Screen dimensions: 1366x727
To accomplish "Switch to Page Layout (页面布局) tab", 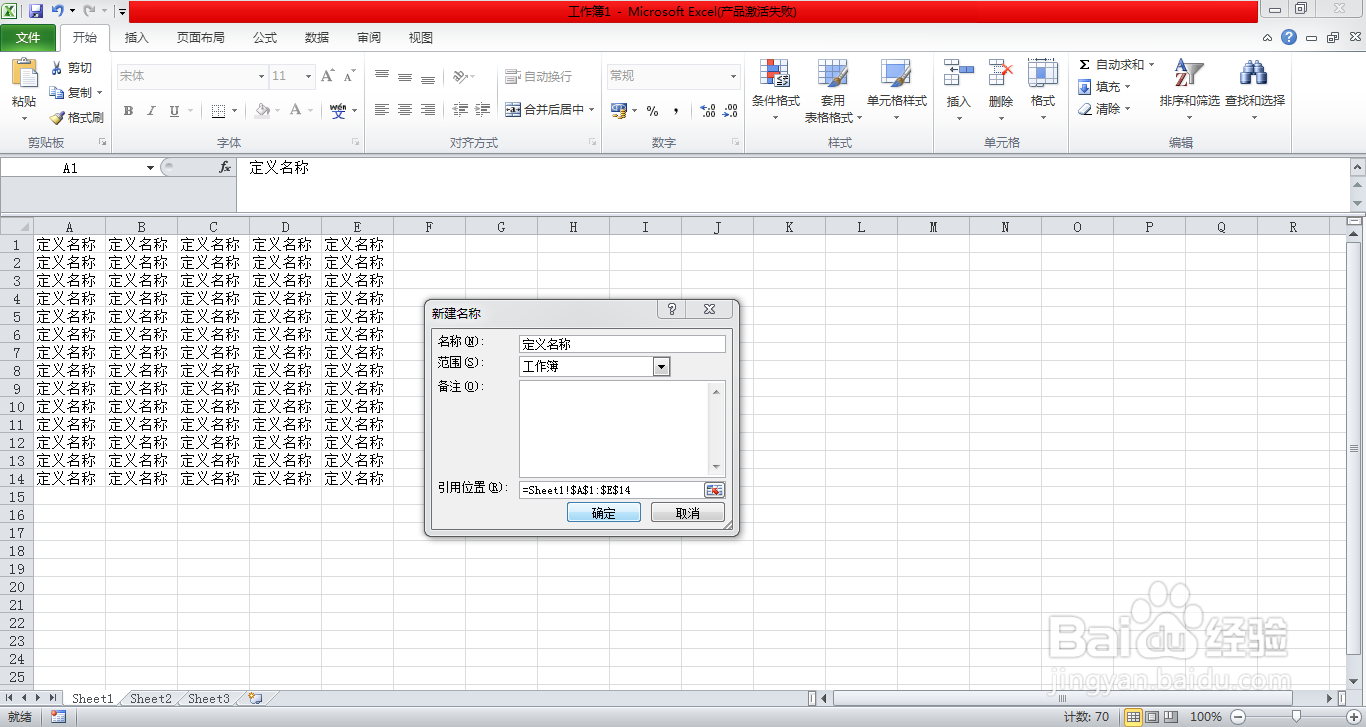I will (x=201, y=38).
